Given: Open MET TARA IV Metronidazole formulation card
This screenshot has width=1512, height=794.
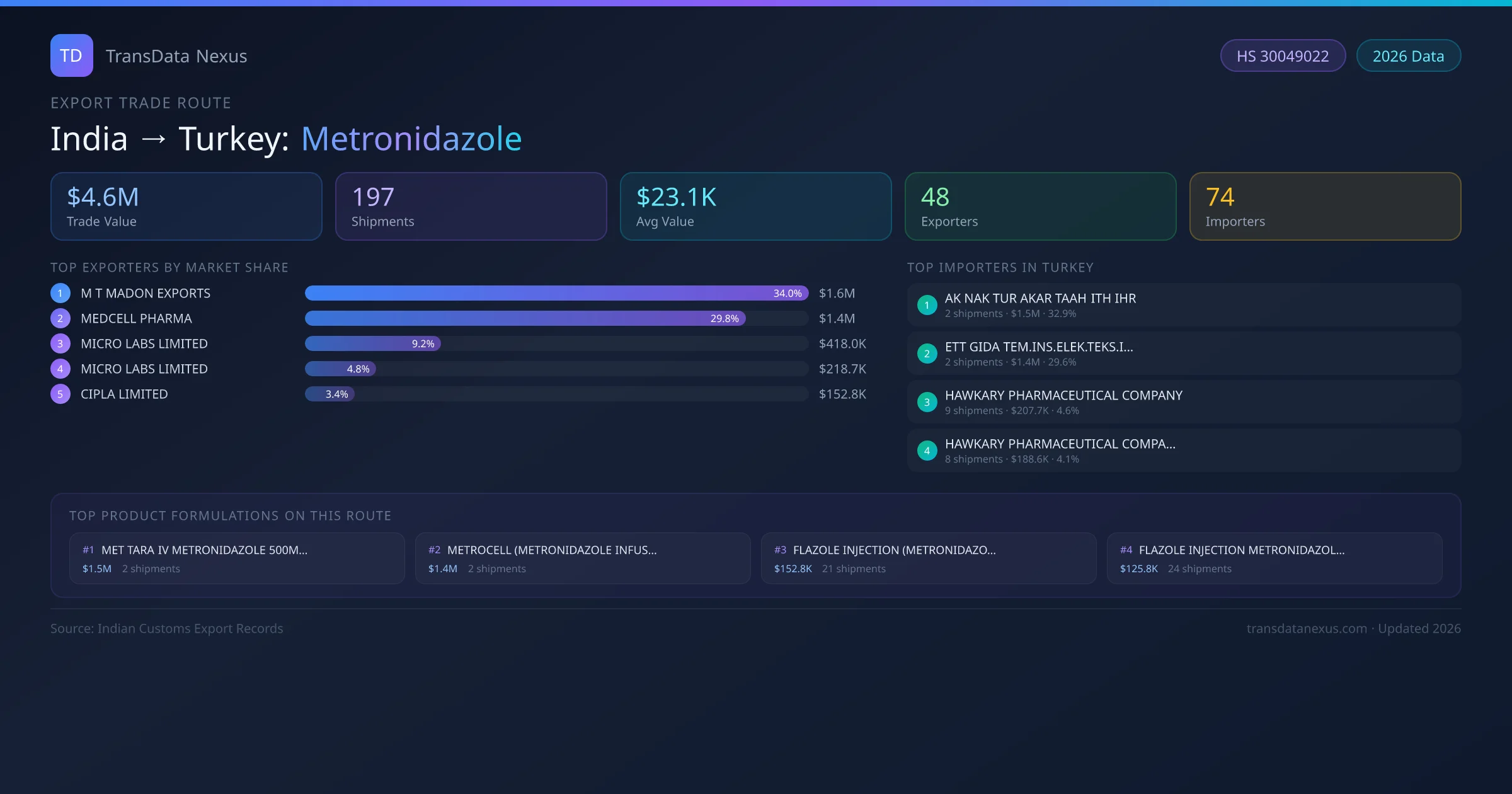Looking at the screenshot, I should [237, 558].
